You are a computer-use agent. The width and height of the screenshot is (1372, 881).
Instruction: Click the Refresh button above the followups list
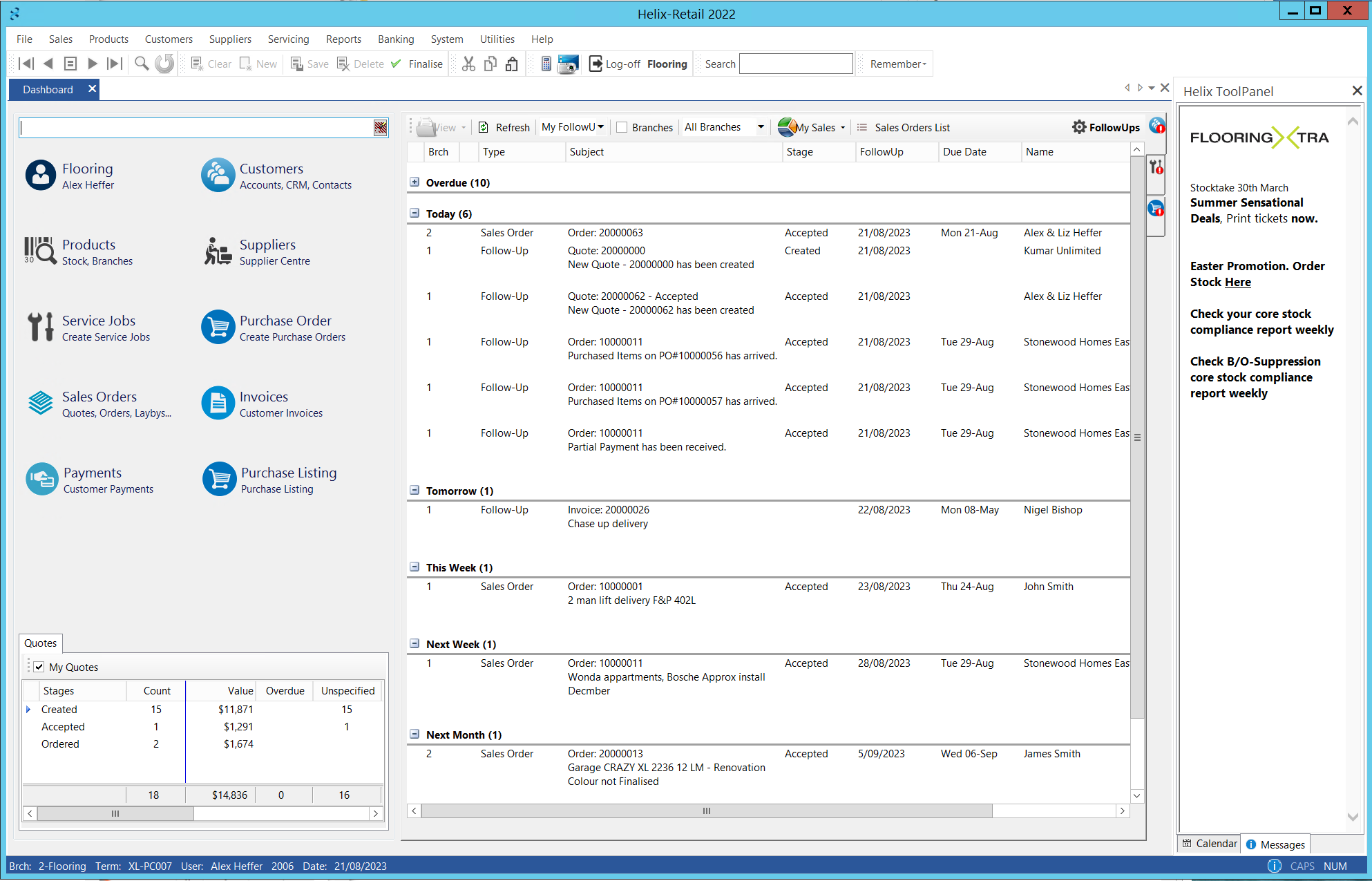(x=504, y=127)
